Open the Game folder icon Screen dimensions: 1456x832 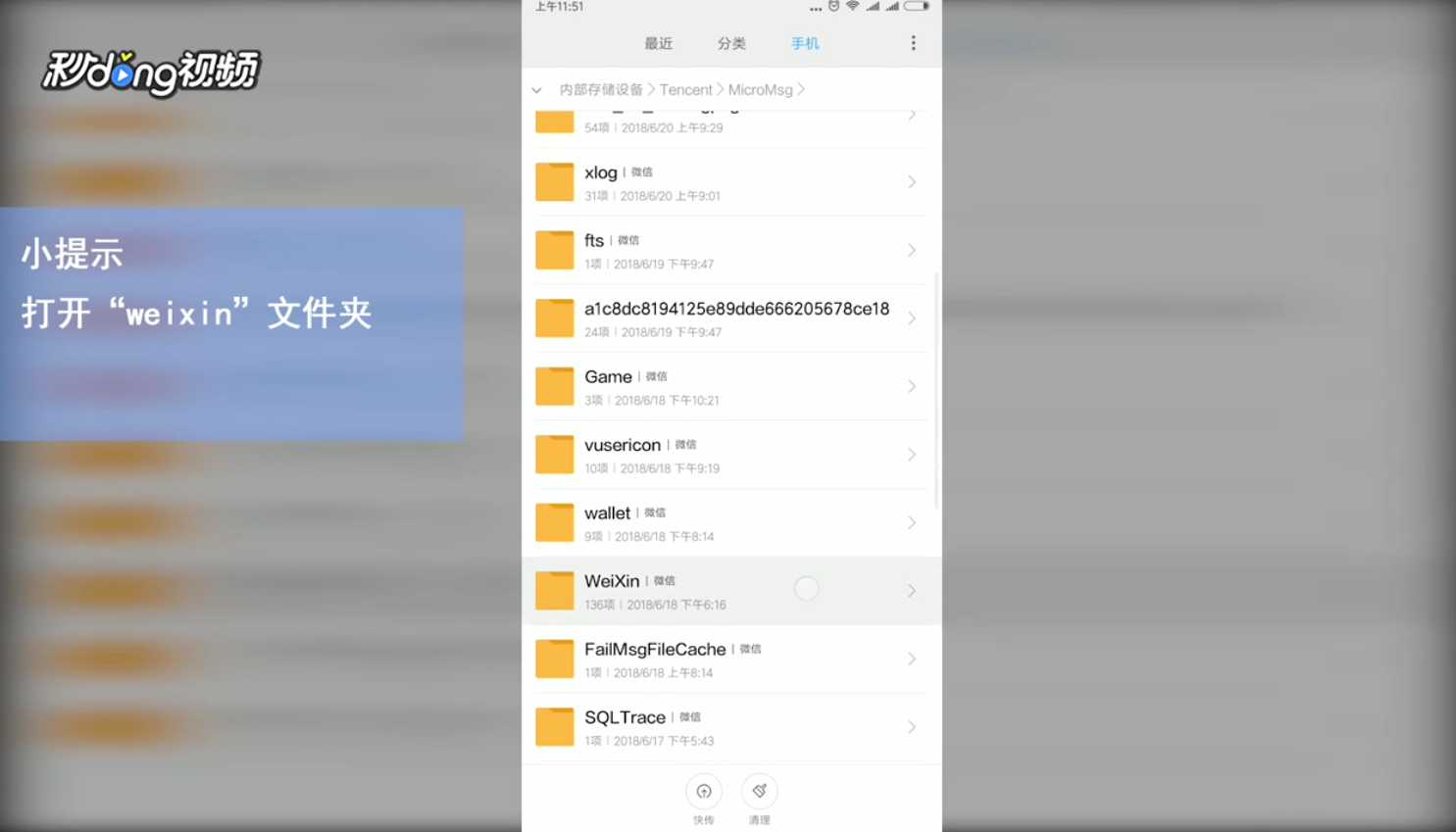click(554, 386)
